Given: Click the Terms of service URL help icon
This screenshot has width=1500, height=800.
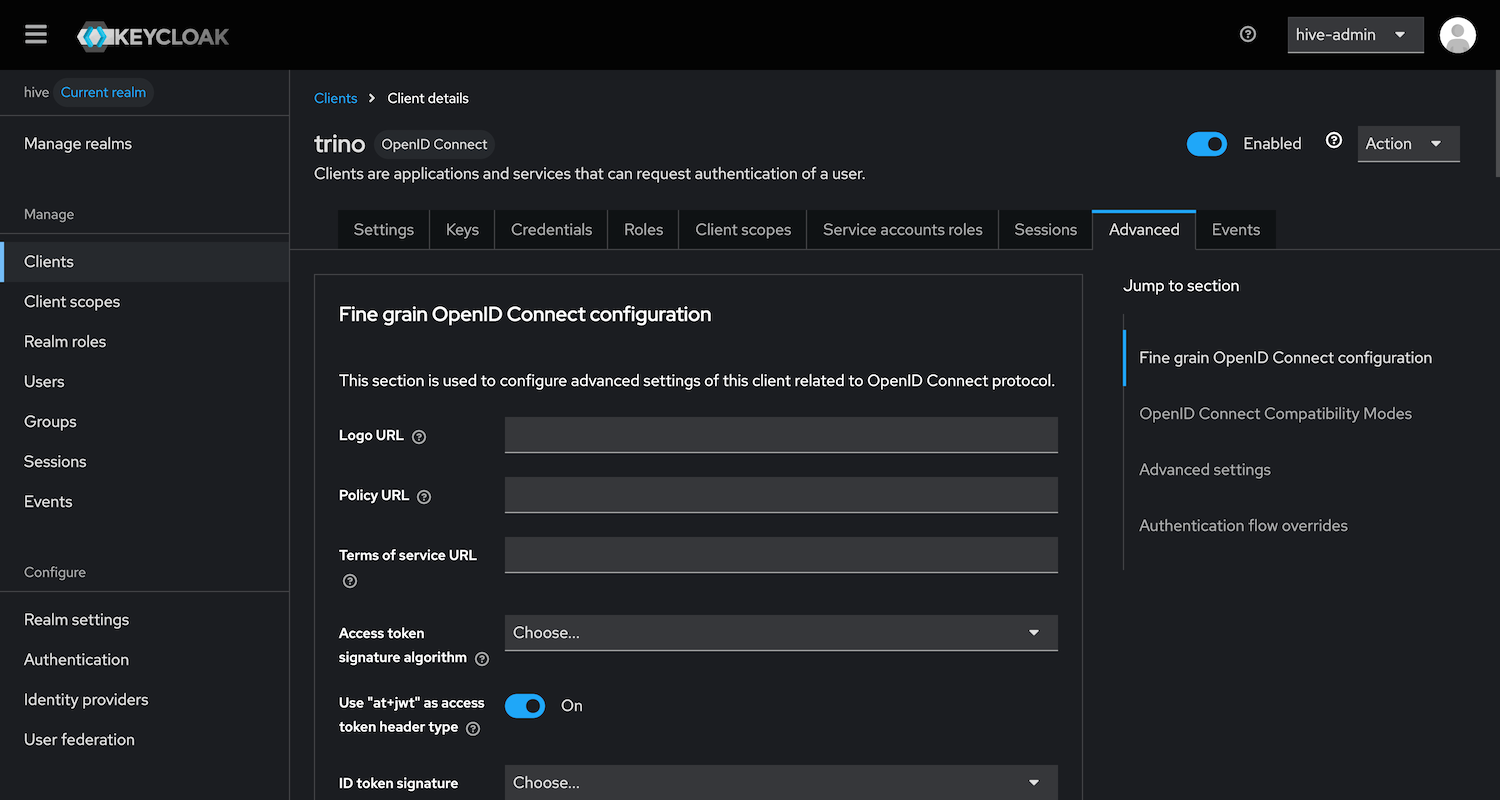Looking at the screenshot, I should [x=350, y=581].
